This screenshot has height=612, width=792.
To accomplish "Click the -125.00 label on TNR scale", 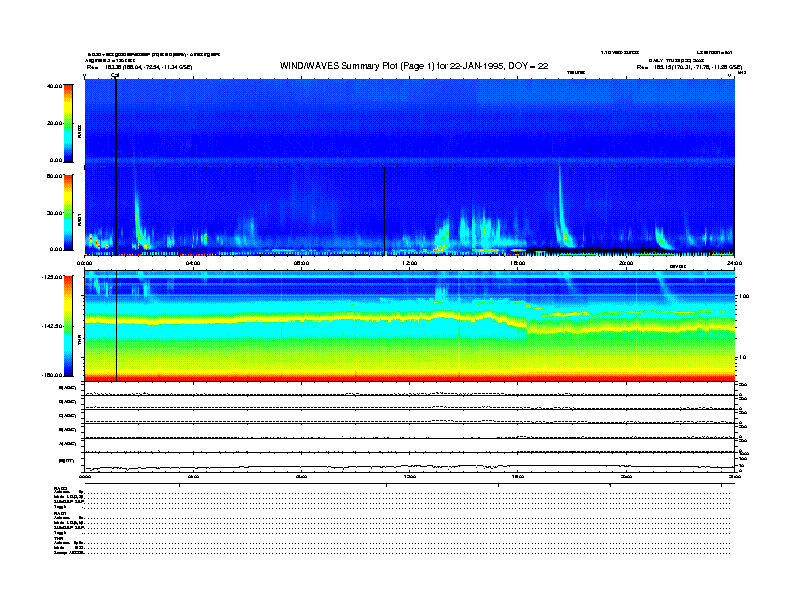I will tap(53, 277).
